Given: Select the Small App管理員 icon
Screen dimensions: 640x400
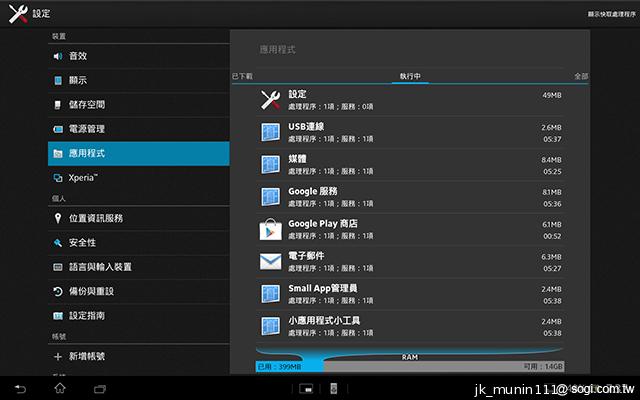Looking at the screenshot, I should (x=271, y=294).
